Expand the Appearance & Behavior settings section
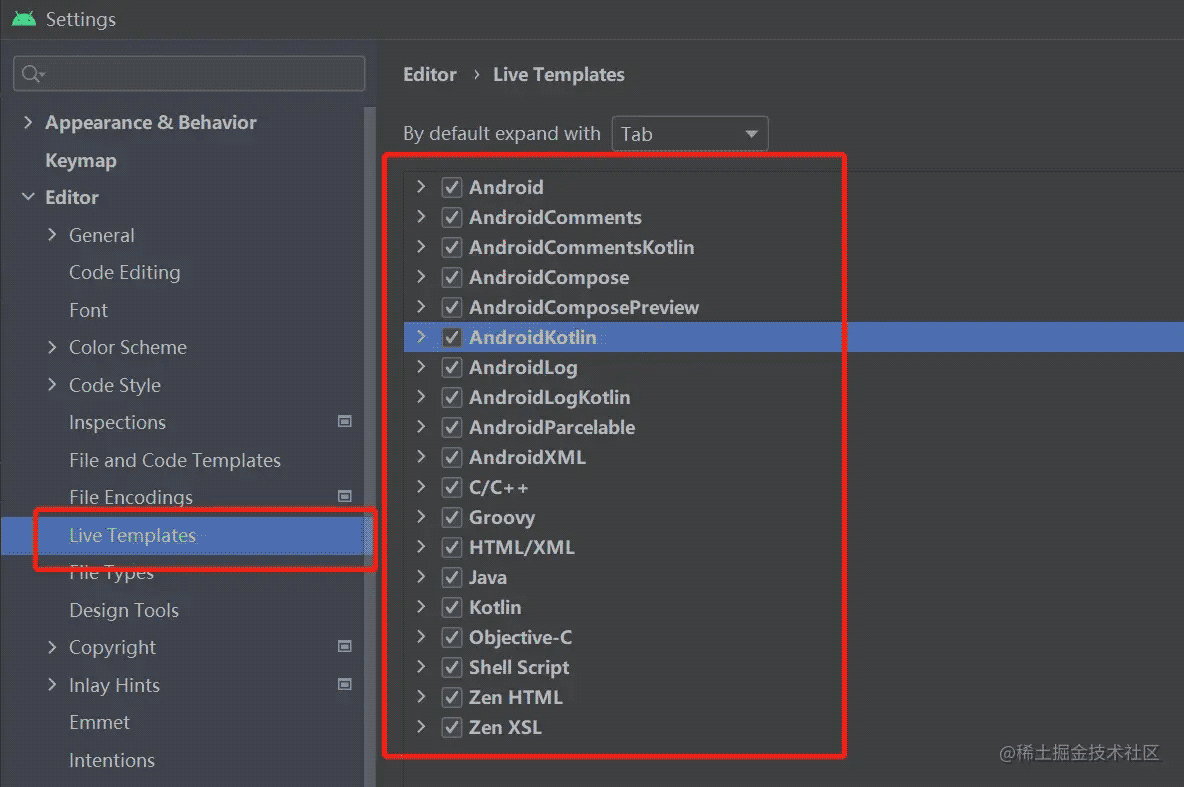 (28, 123)
